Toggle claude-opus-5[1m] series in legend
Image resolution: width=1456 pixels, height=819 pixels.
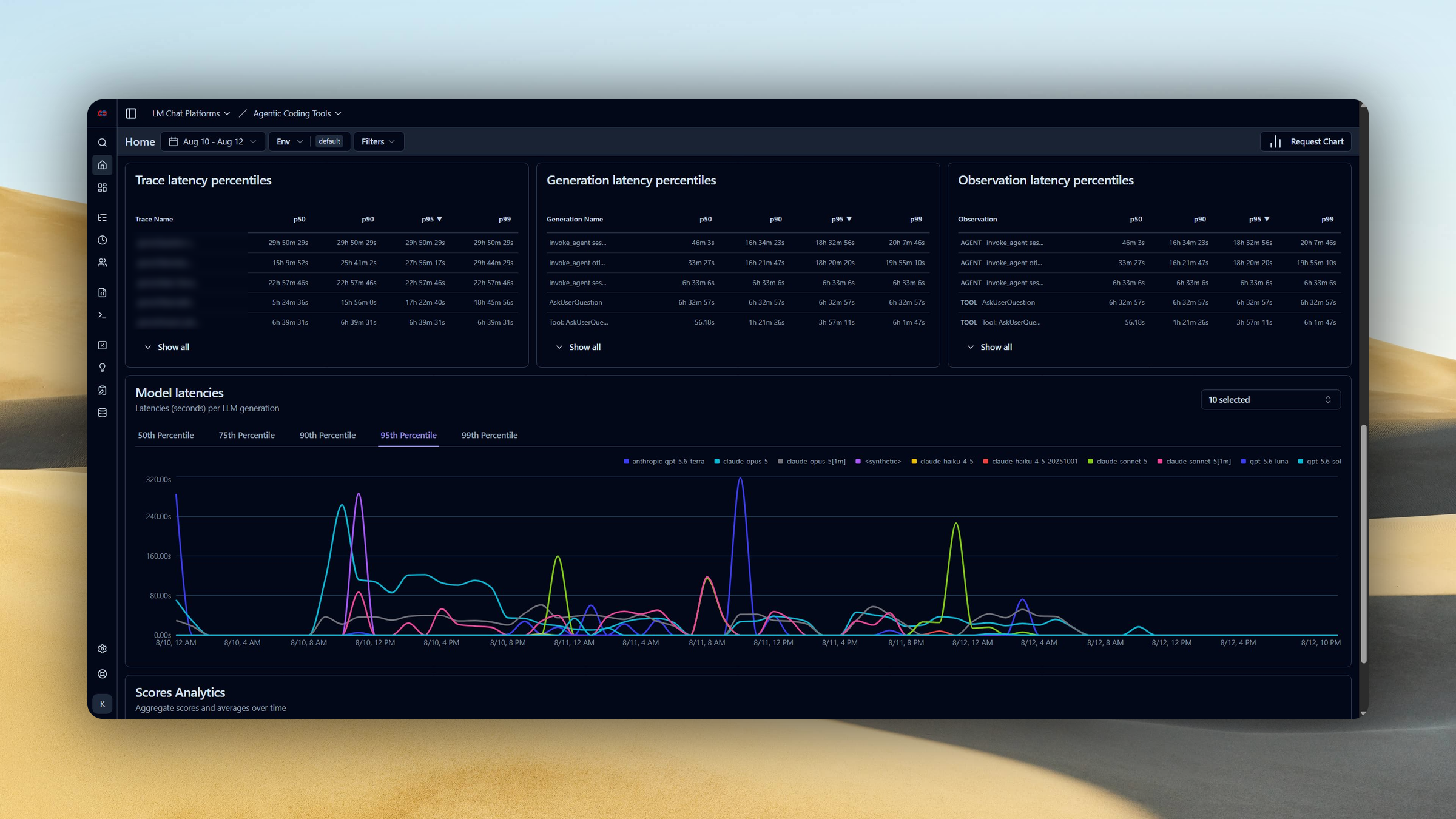pyautogui.click(x=811, y=462)
